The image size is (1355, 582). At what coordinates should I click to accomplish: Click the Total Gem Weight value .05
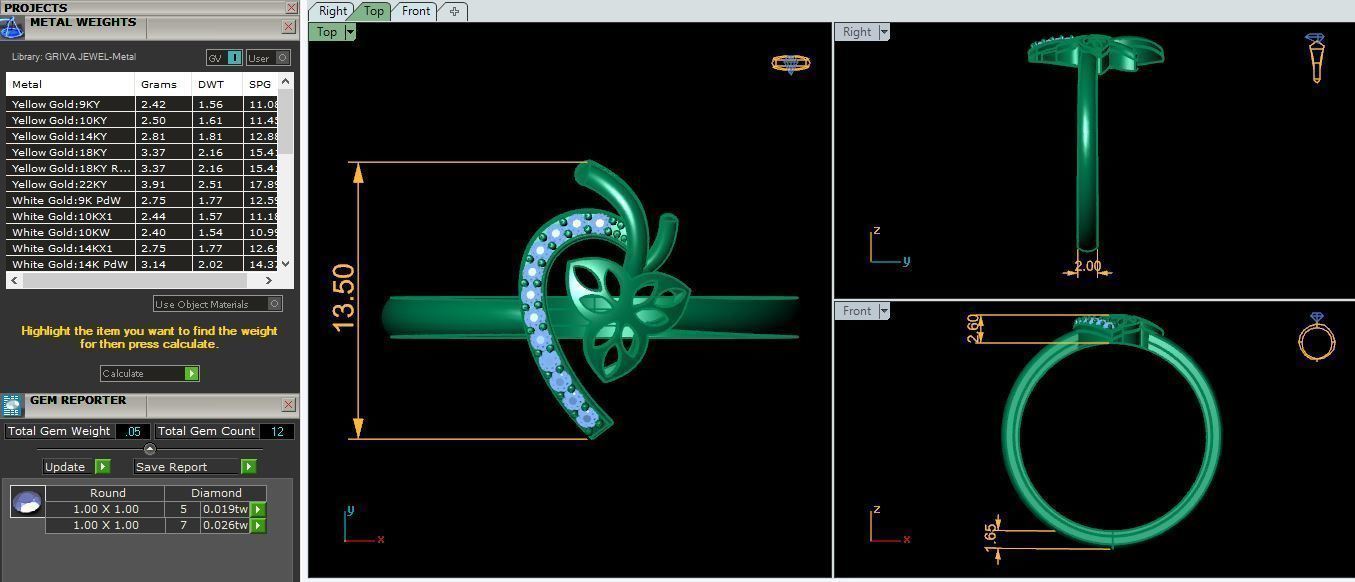tap(134, 431)
